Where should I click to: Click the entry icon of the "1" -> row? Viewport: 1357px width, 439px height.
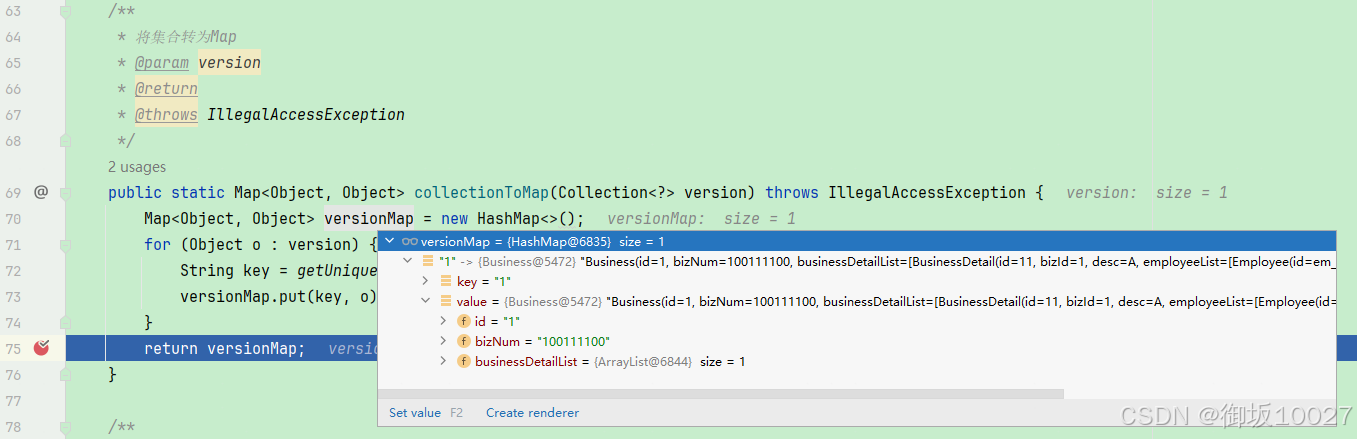428,261
